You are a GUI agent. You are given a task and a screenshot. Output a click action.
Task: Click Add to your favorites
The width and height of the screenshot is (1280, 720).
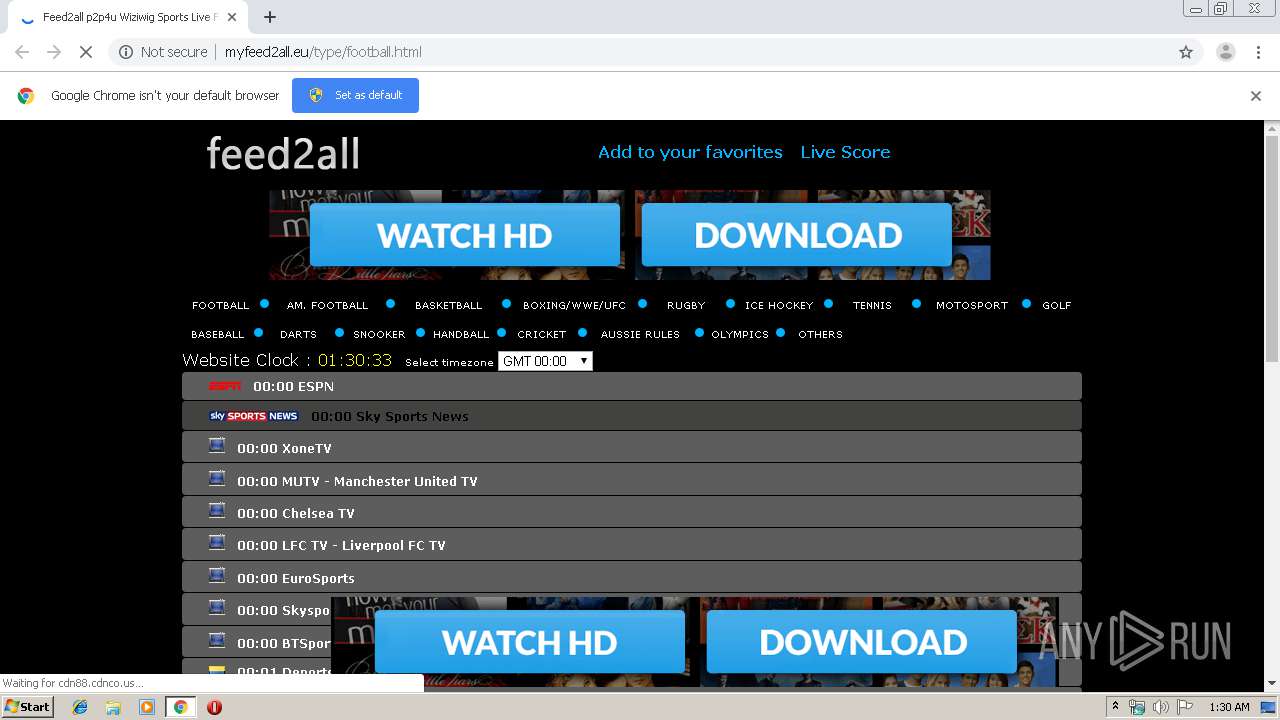coord(690,152)
